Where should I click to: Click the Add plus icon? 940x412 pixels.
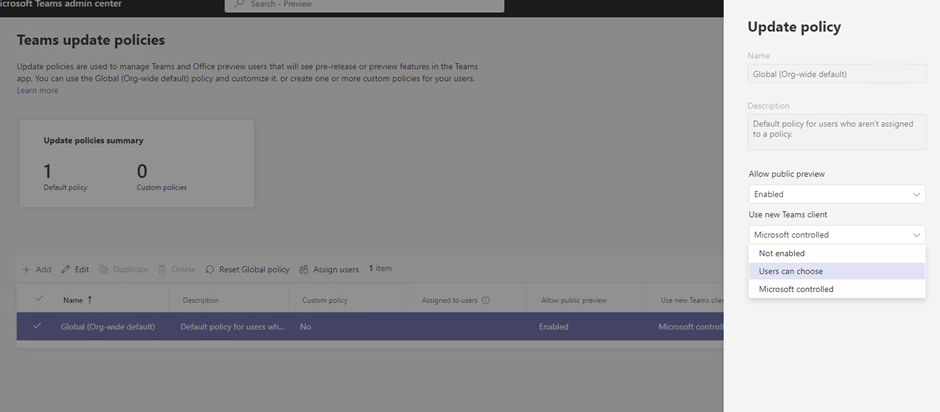pos(26,270)
